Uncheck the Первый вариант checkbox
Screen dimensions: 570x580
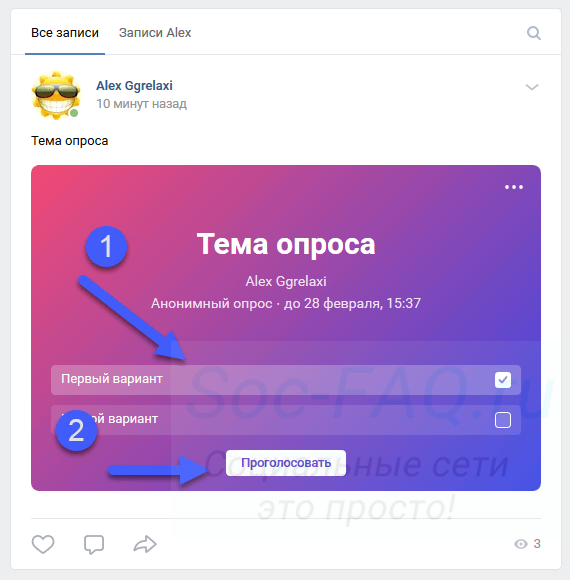[503, 380]
